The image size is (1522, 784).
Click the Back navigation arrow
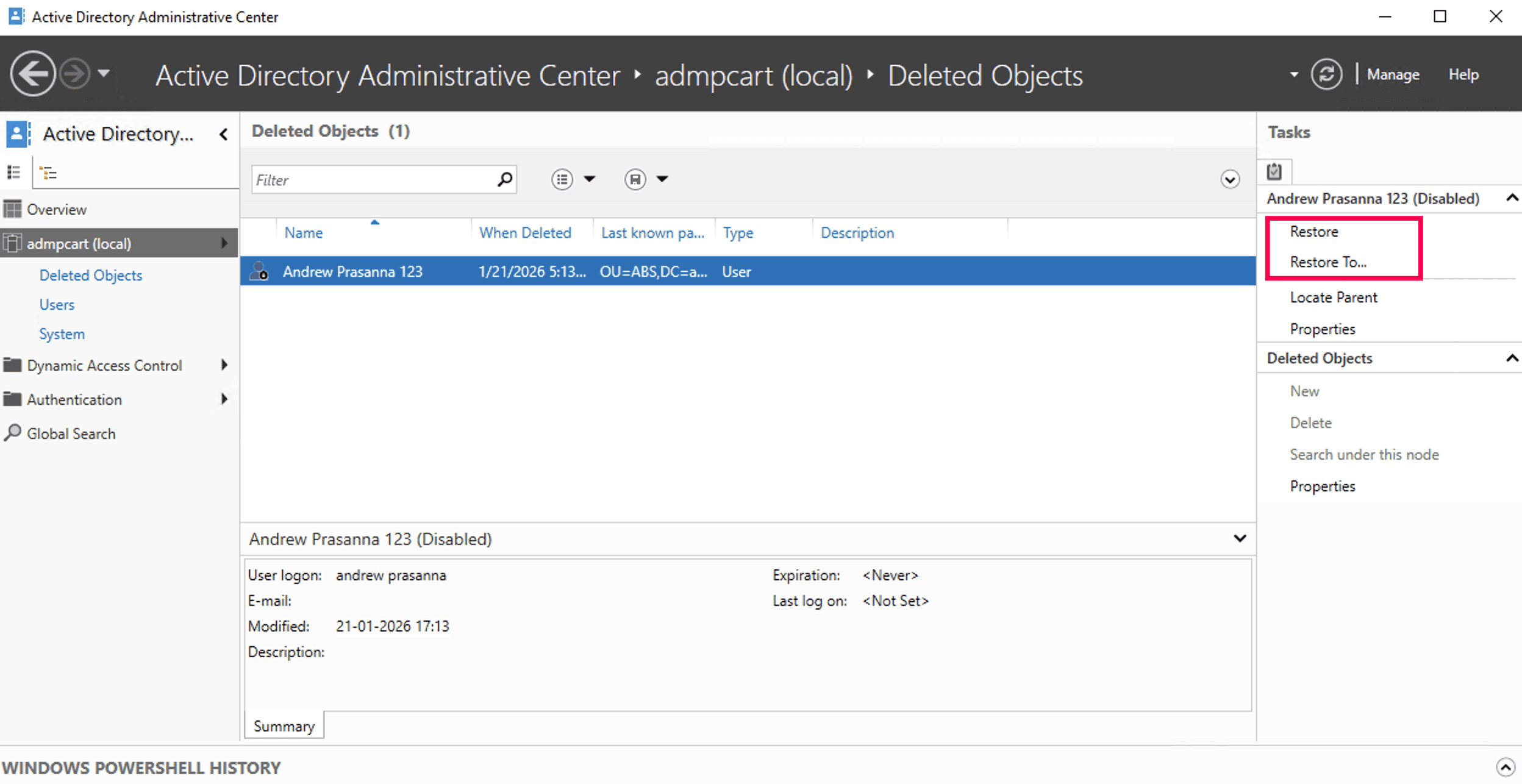pyautogui.click(x=34, y=73)
